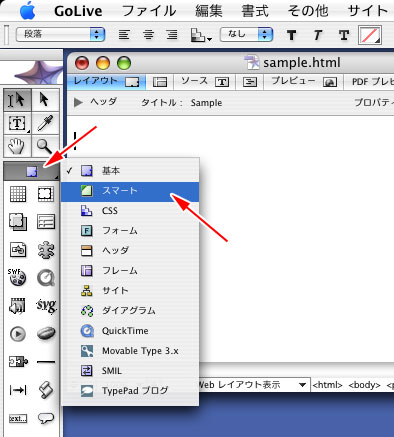Click the Java bean applet icon
Screen dimensions: 394x437
click(46, 333)
